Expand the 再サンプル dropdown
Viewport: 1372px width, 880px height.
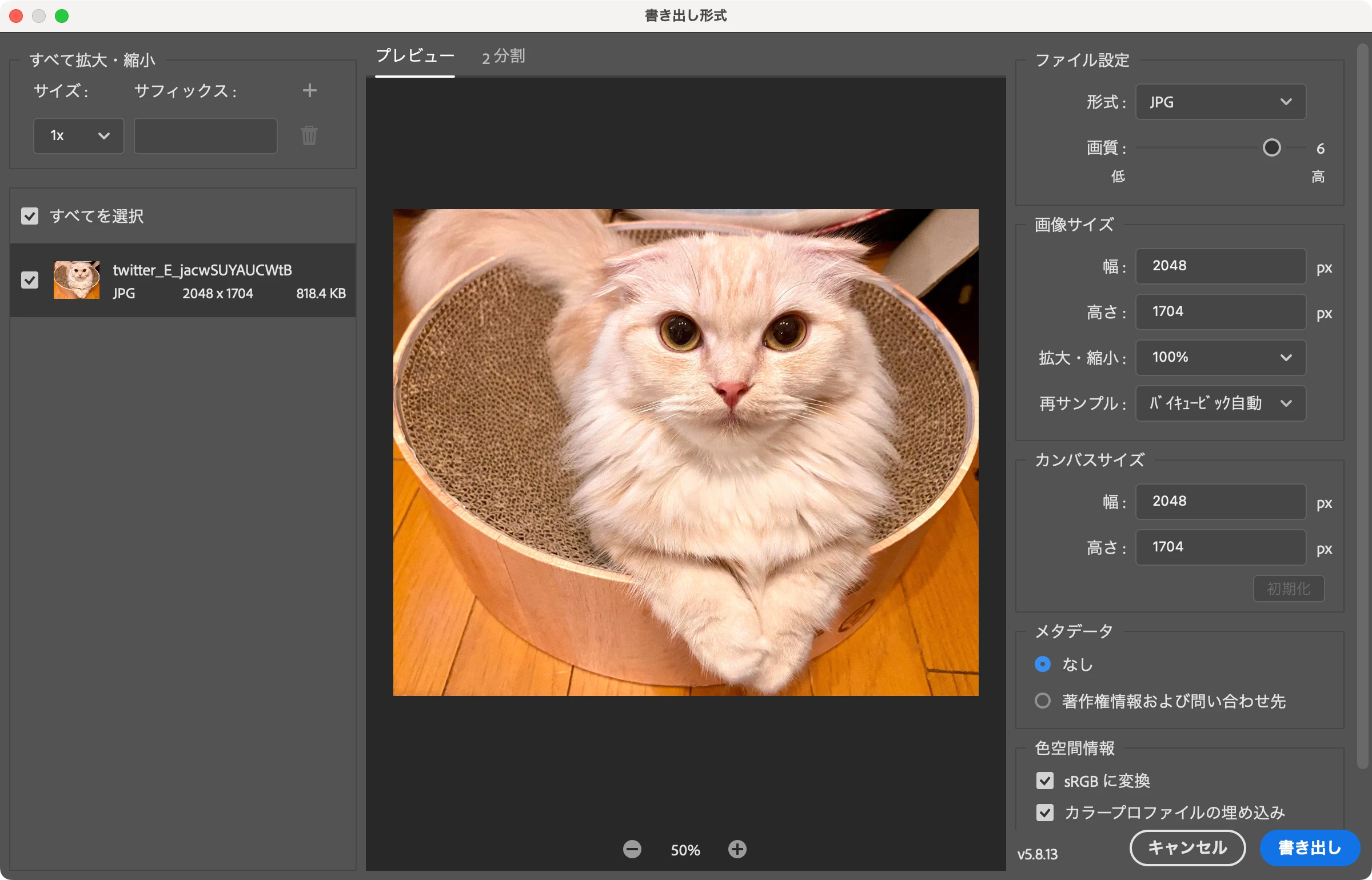point(1220,403)
